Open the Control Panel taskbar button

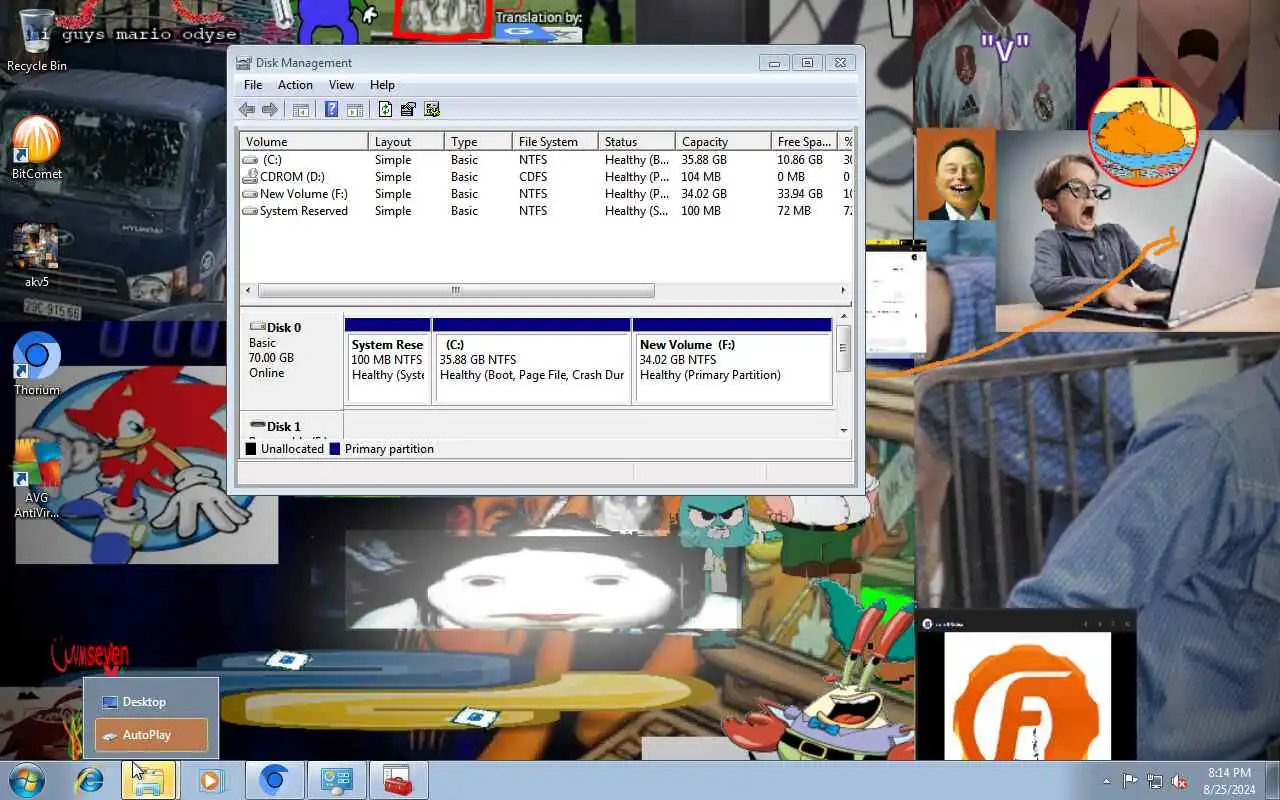[336, 780]
